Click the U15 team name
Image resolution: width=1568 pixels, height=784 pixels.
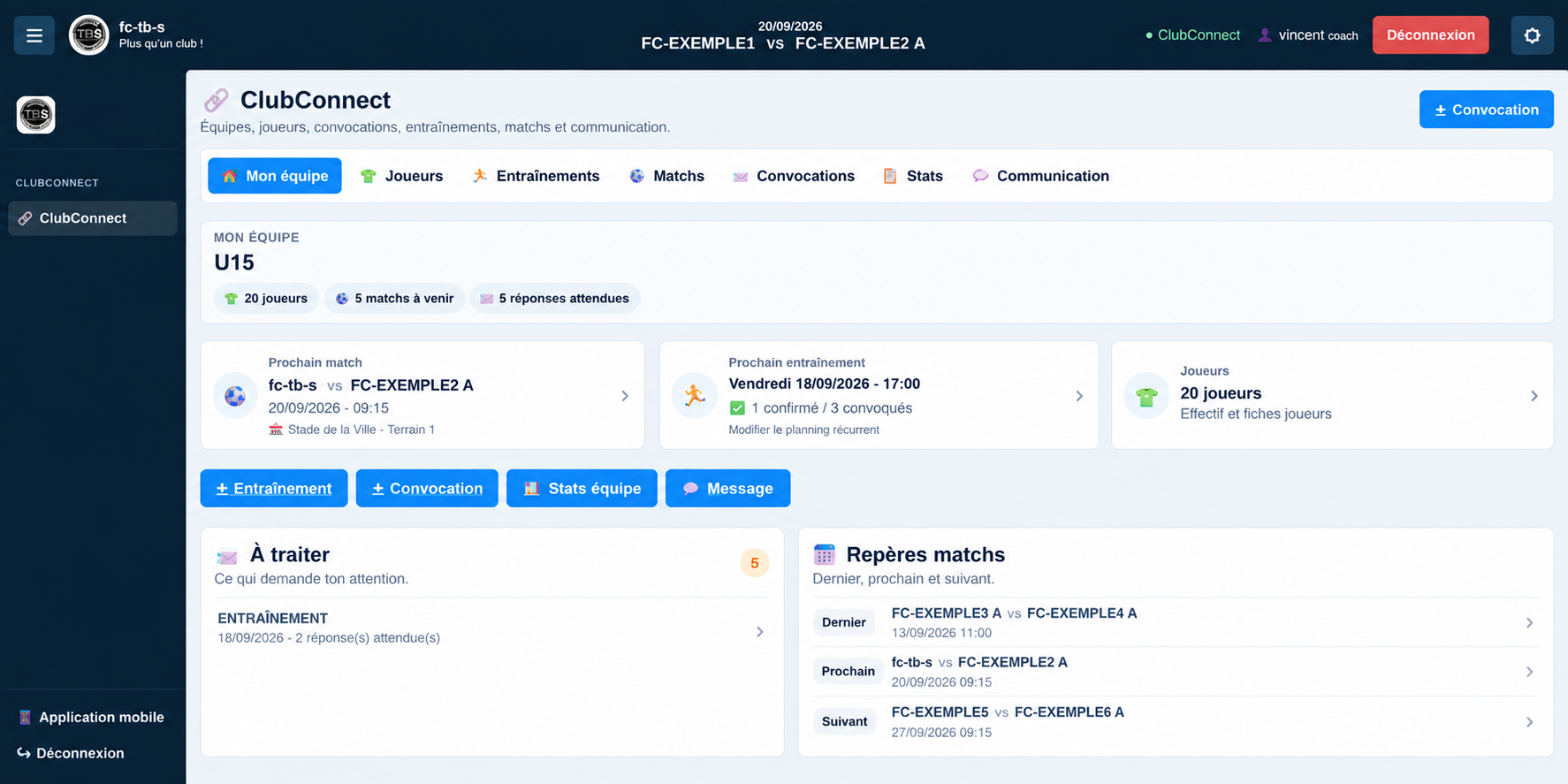pos(234,263)
